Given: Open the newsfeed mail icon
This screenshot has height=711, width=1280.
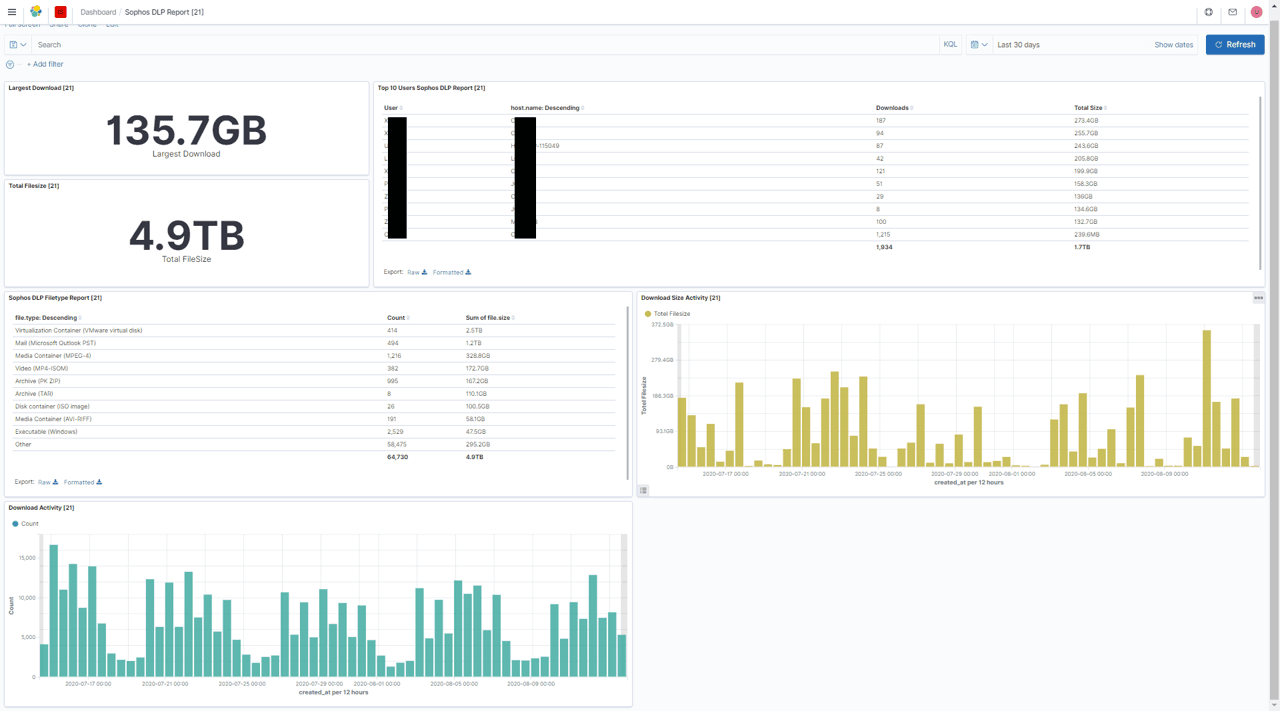Looking at the screenshot, I should click(1232, 12).
